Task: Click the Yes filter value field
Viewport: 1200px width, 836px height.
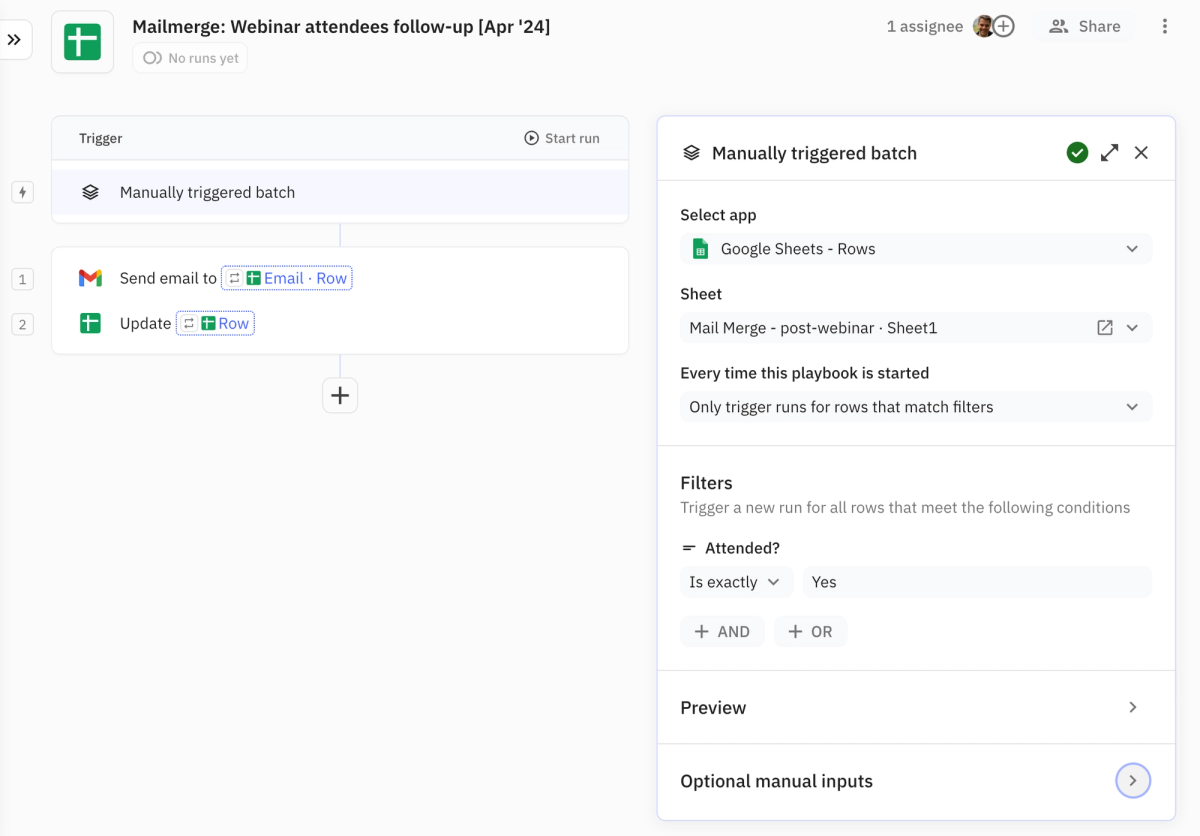Action: 977,581
